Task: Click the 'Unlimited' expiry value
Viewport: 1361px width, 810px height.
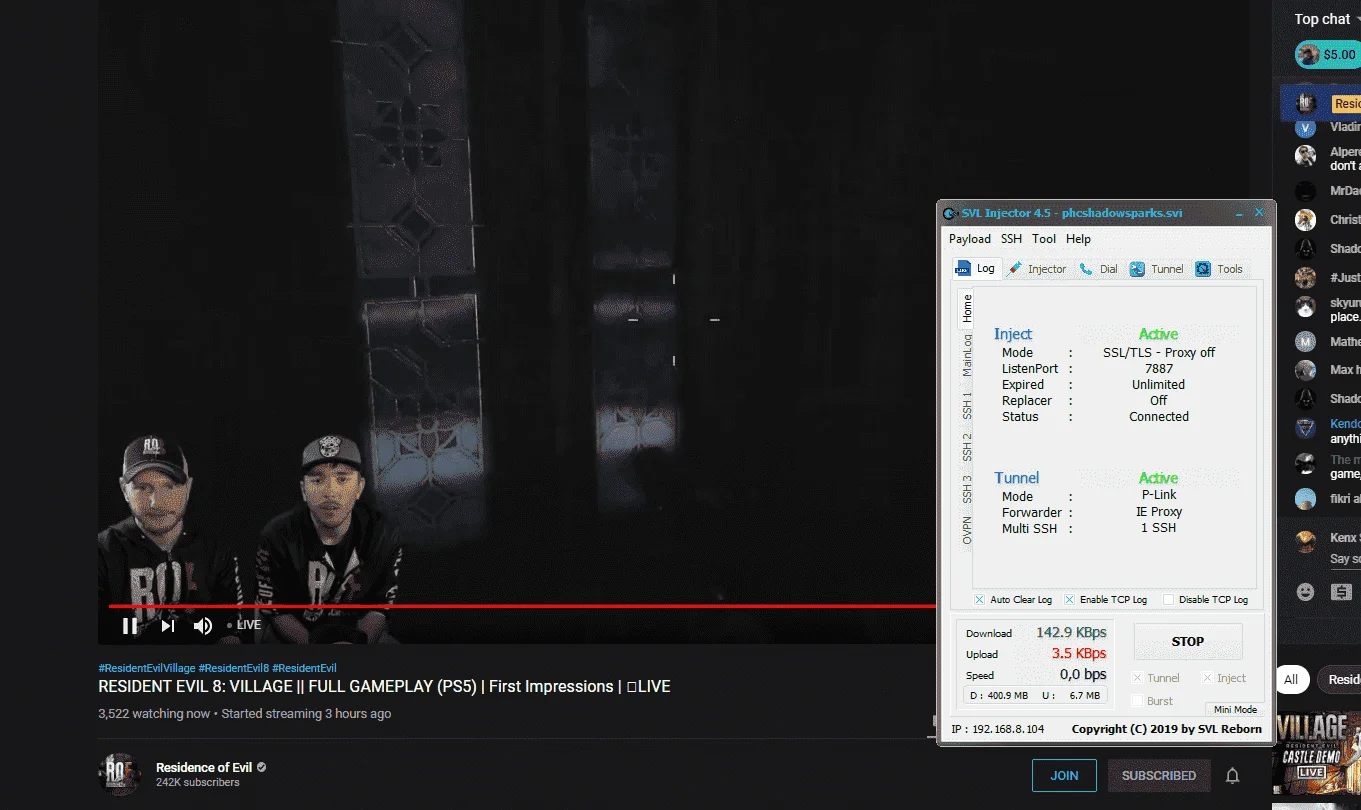Action: click(1159, 385)
